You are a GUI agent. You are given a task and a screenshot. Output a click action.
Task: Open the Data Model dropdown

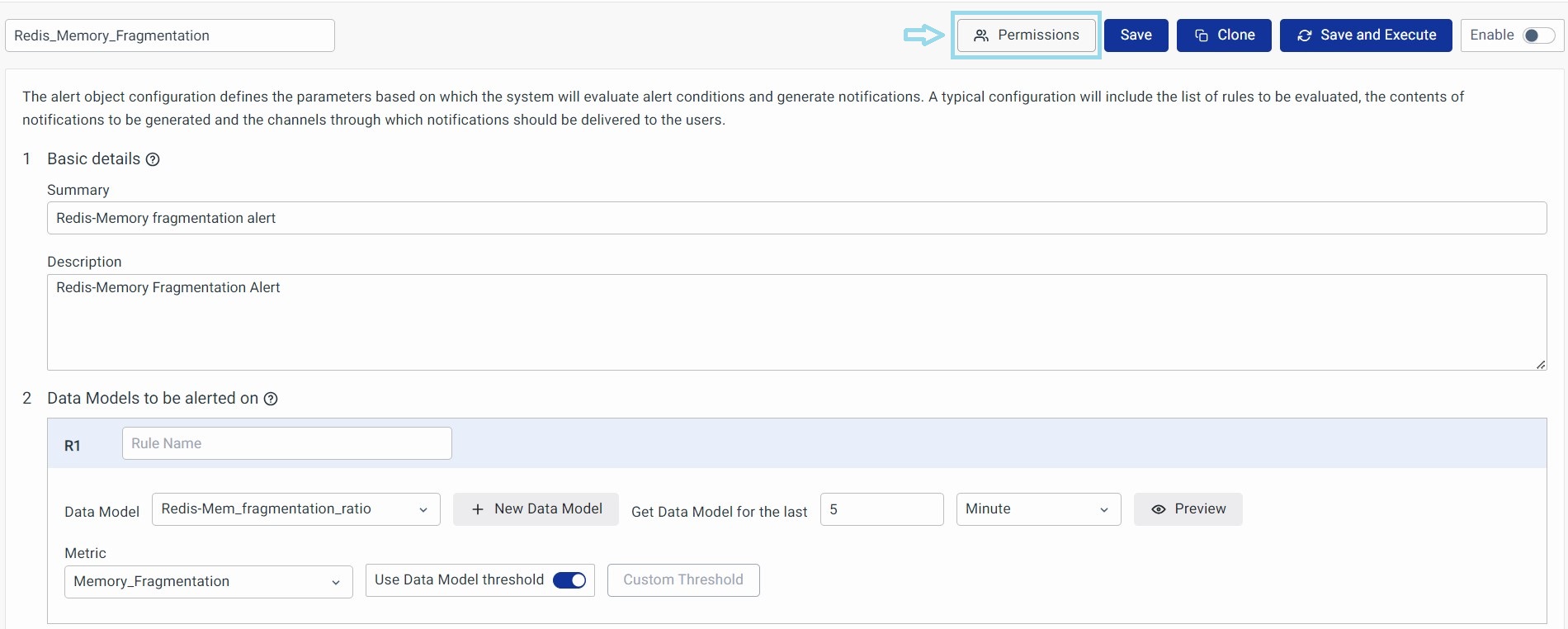click(295, 509)
